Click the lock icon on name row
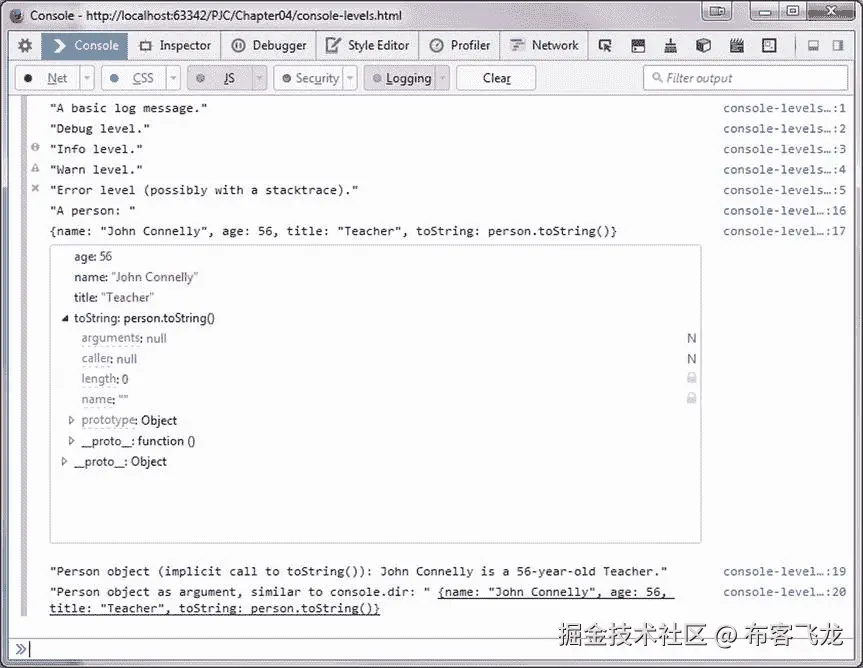 [x=692, y=398]
